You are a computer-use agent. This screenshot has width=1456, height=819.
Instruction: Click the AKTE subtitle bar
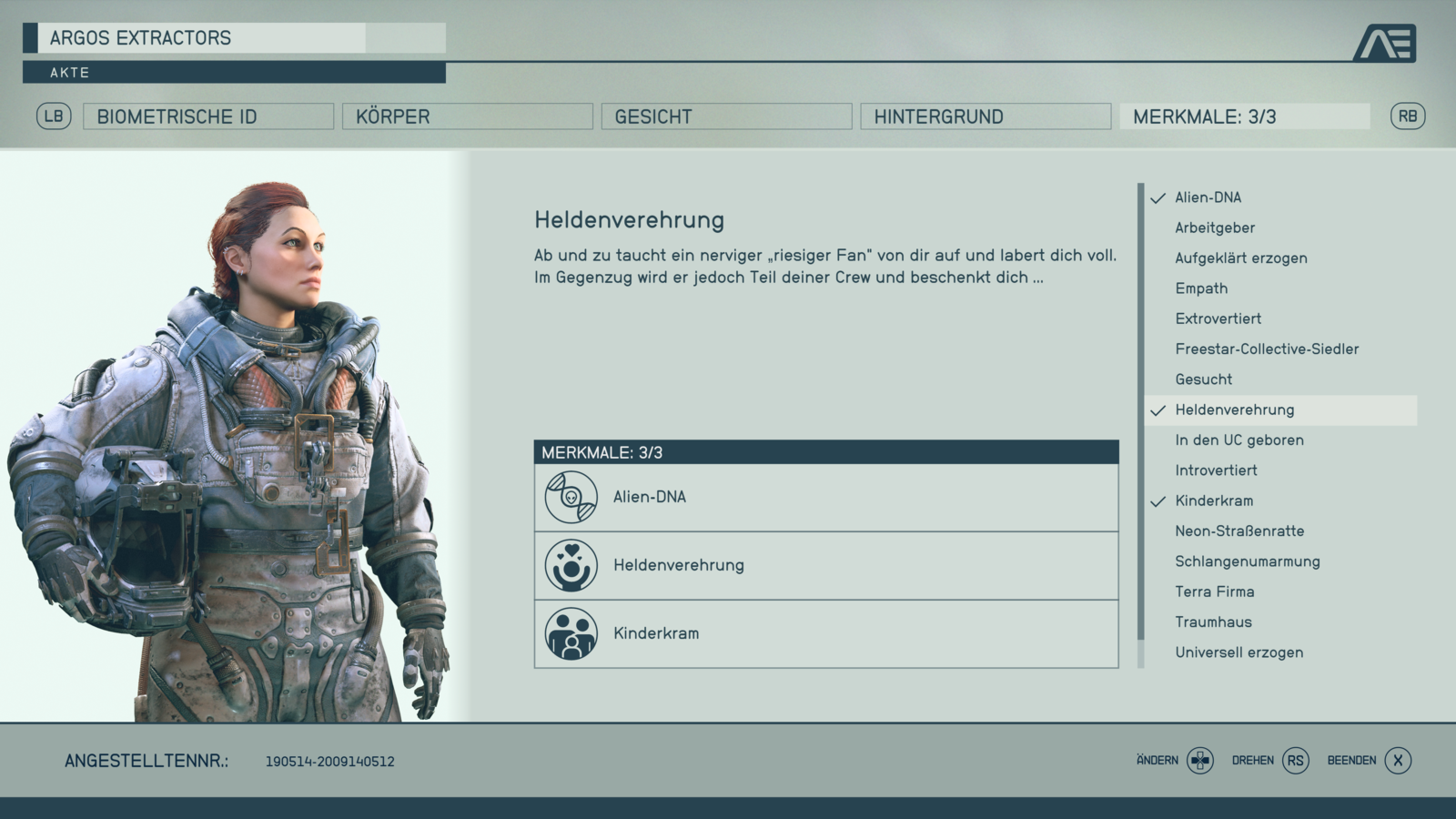tap(234, 73)
